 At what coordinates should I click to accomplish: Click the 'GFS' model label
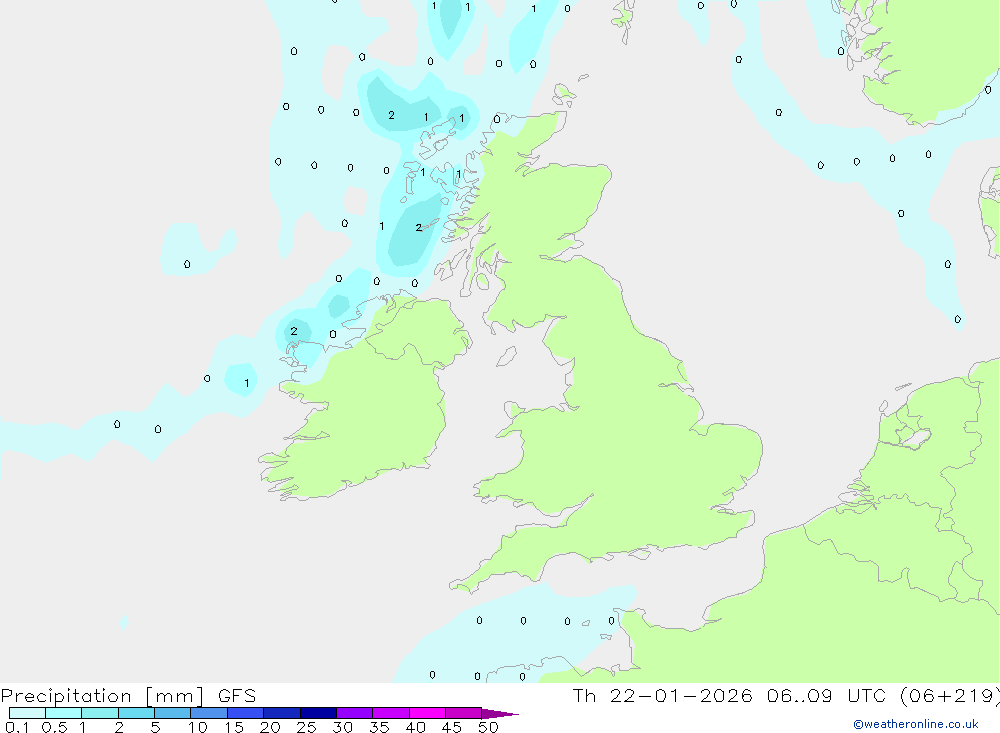coord(237,696)
